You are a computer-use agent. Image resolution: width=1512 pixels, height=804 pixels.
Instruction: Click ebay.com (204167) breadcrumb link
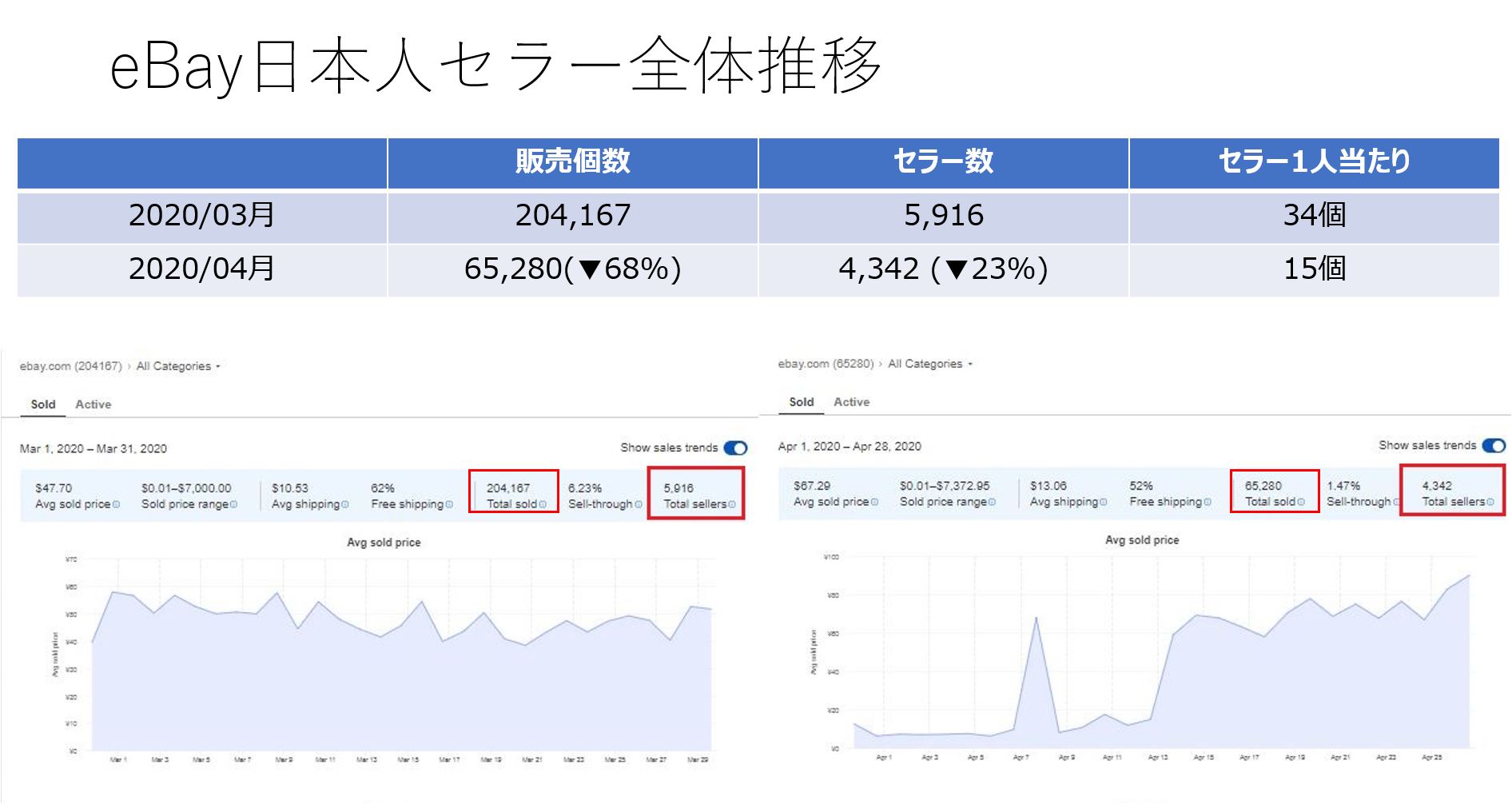[70, 366]
